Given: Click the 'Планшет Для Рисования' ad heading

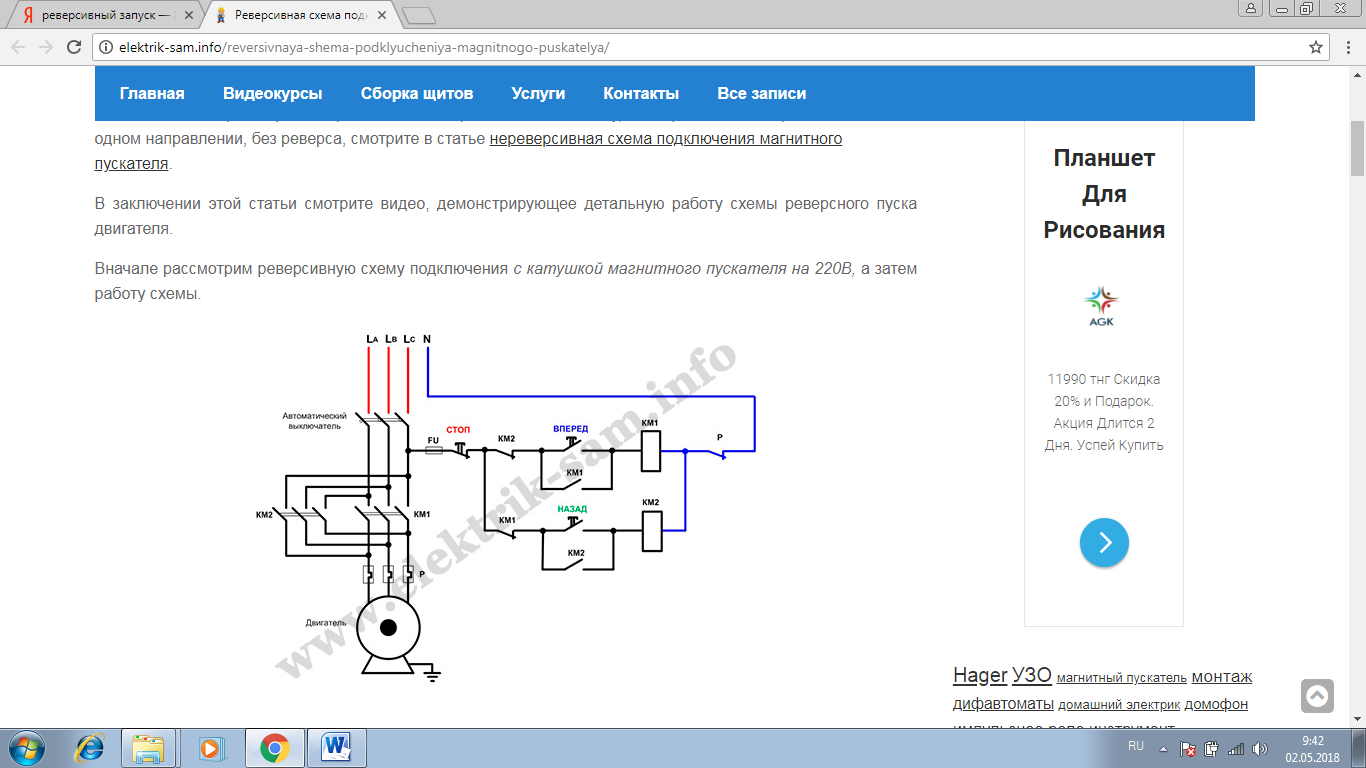Looking at the screenshot, I should 1104,194.
